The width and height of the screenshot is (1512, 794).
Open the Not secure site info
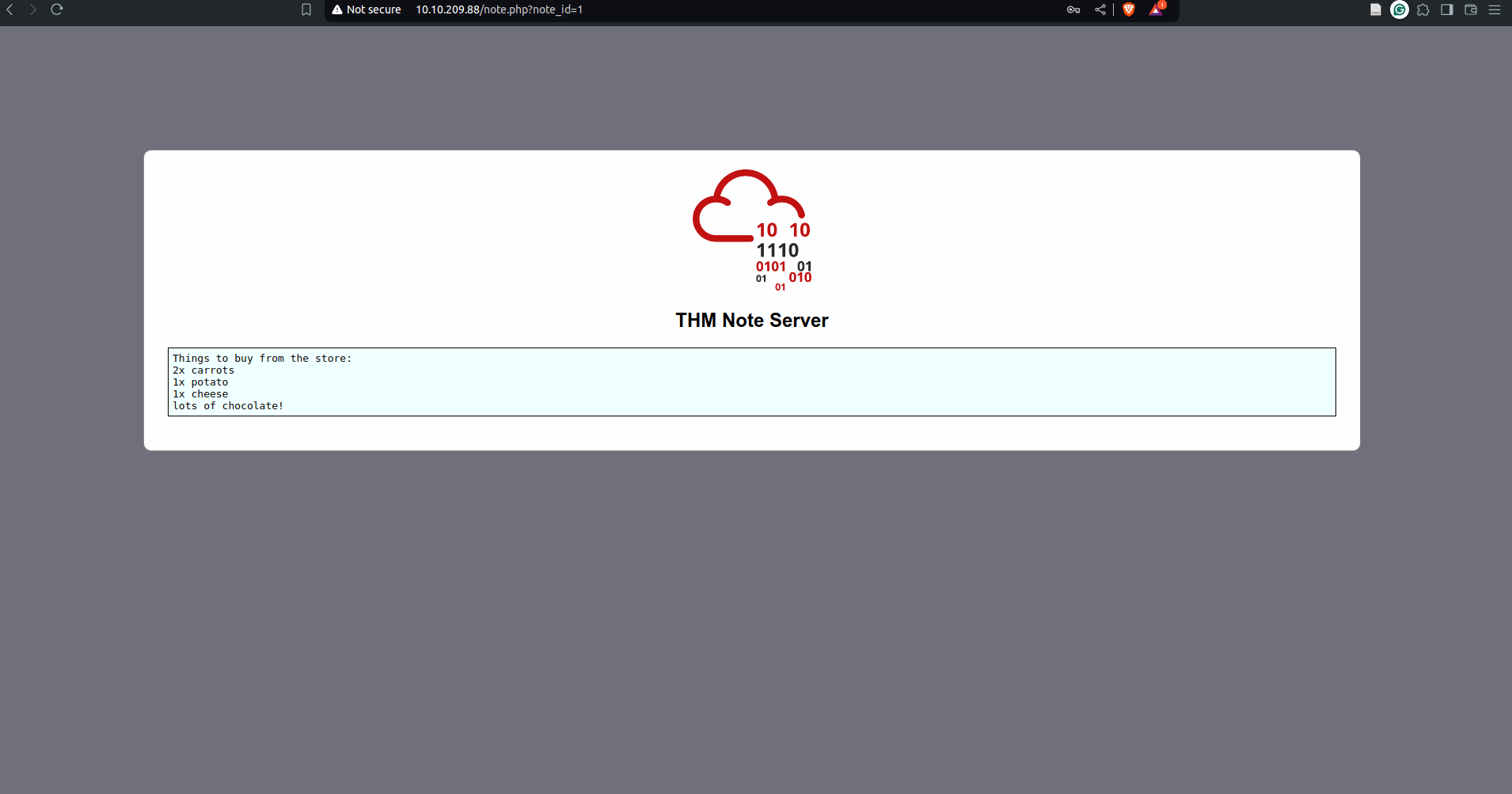click(x=367, y=9)
